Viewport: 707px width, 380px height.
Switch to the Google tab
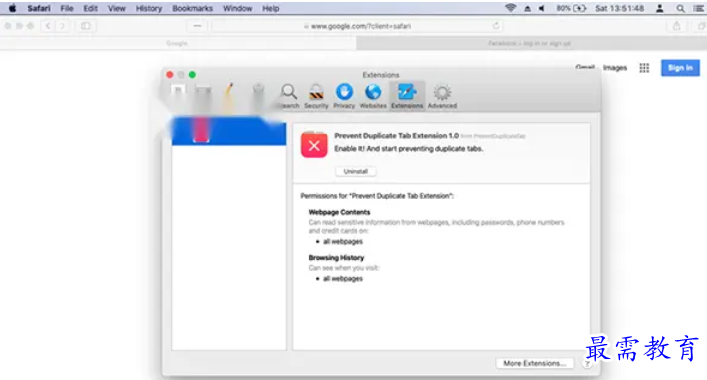[177, 43]
